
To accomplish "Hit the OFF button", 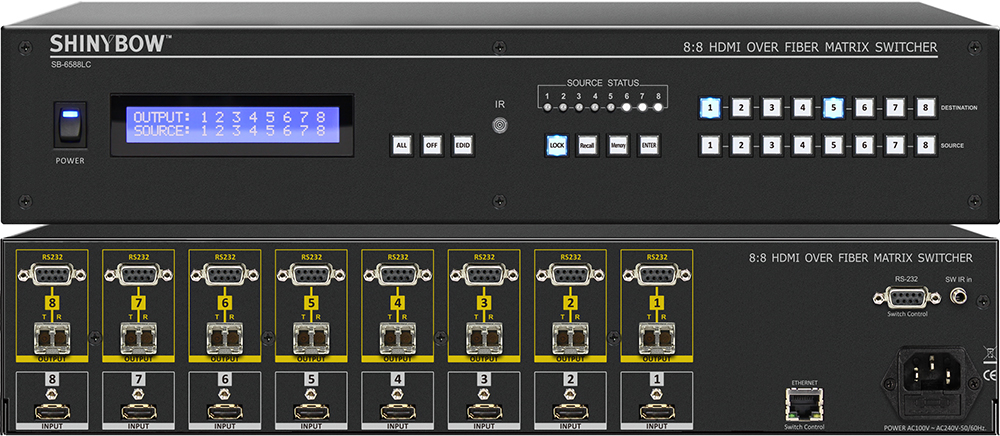I will tap(432, 145).
